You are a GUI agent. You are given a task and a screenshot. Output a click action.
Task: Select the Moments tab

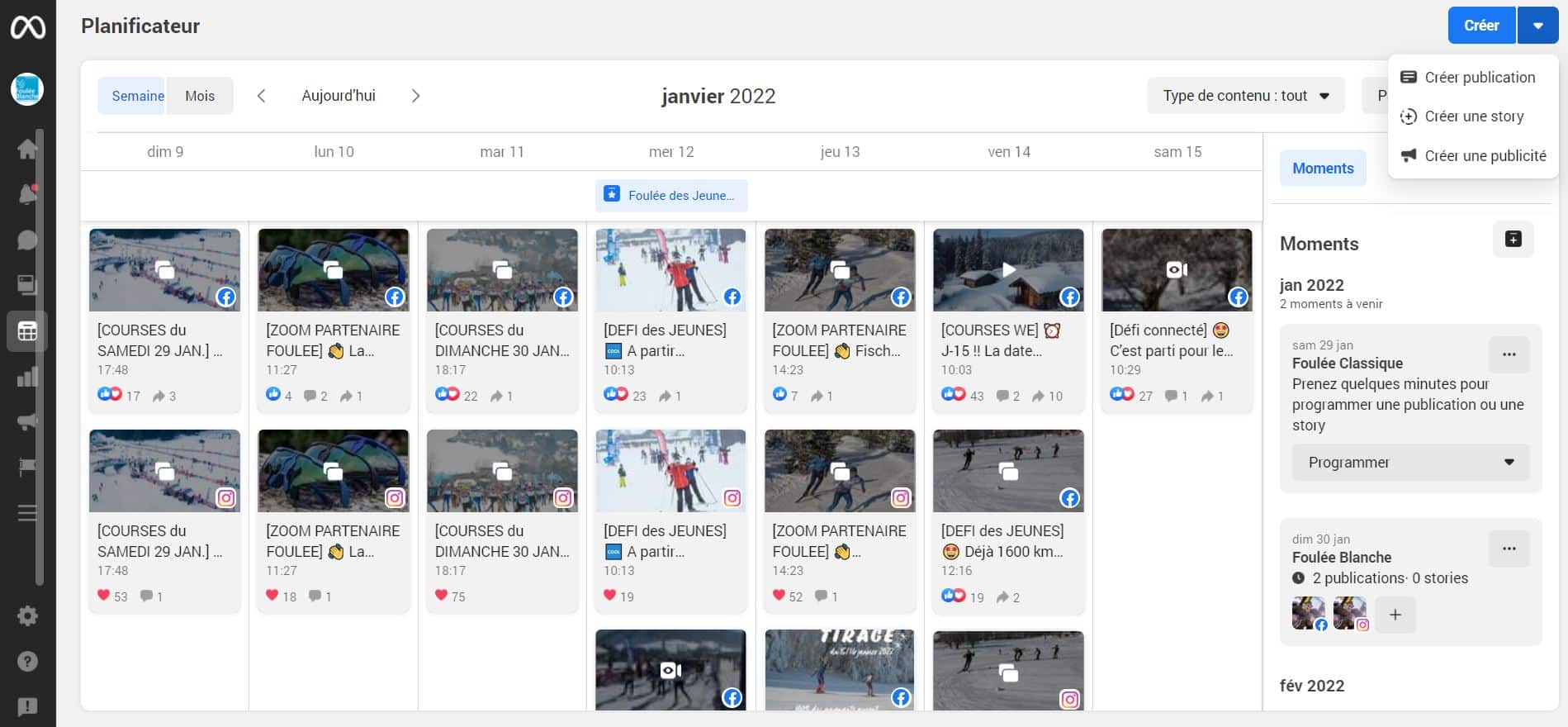pyautogui.click(x=1323, y=169)
